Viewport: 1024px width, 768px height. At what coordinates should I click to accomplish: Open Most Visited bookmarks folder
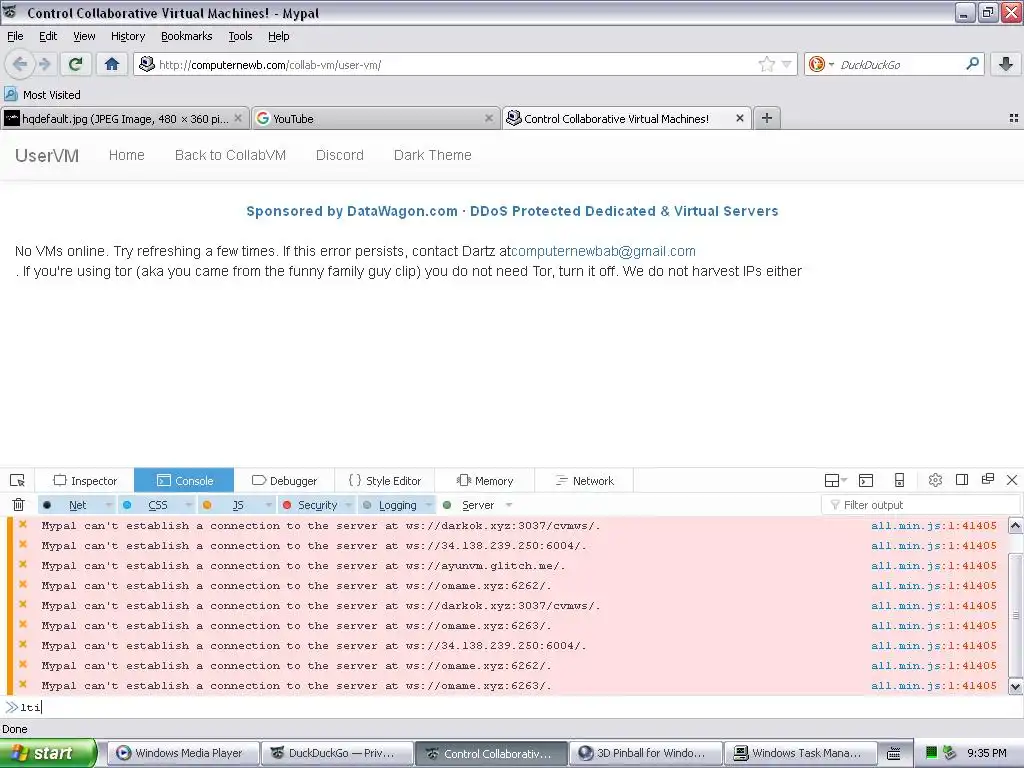[x=43, y=95]
